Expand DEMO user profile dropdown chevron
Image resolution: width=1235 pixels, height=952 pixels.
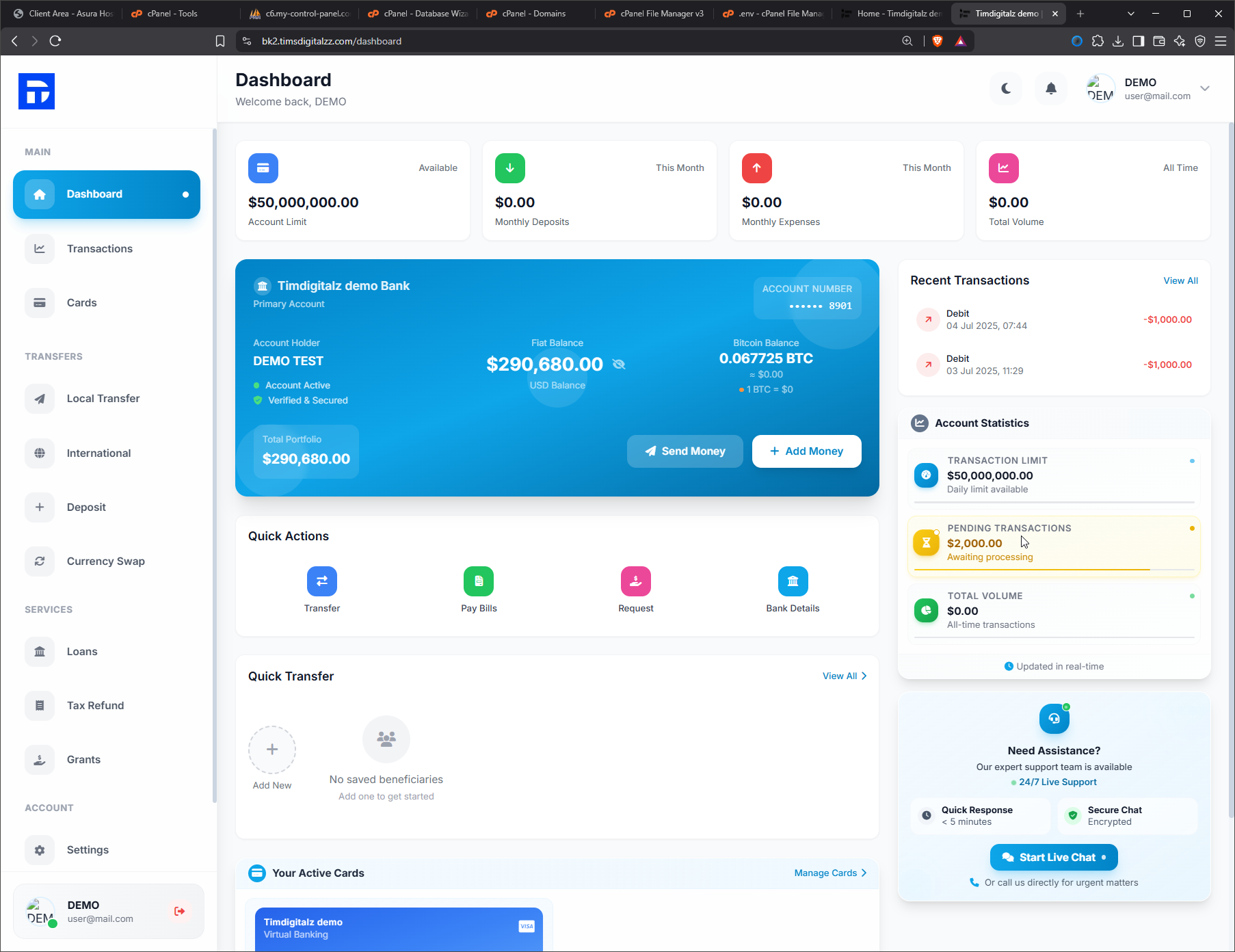point(1205,88)
